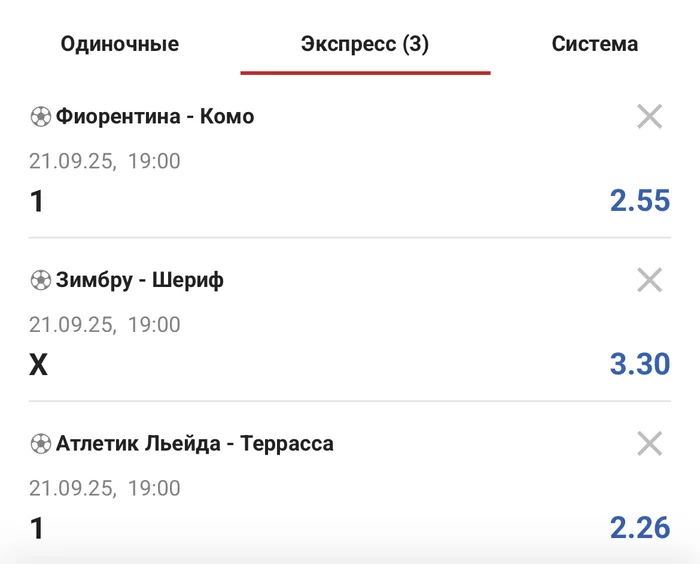The height and width of the screenshot is (577, 700).
Task: Remove the Фиорентина - Комо bet
Action: [650, 117]
